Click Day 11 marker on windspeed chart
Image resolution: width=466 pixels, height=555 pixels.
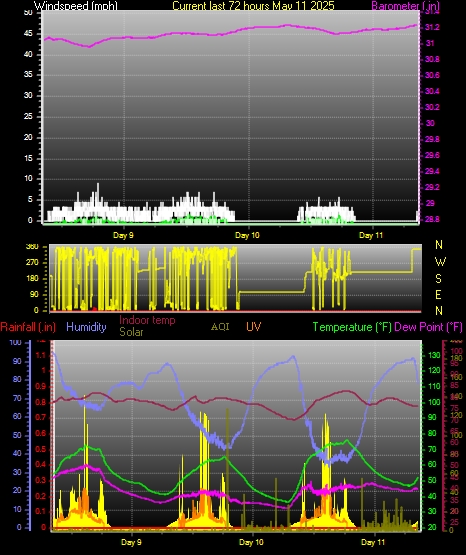click(371, 235)
